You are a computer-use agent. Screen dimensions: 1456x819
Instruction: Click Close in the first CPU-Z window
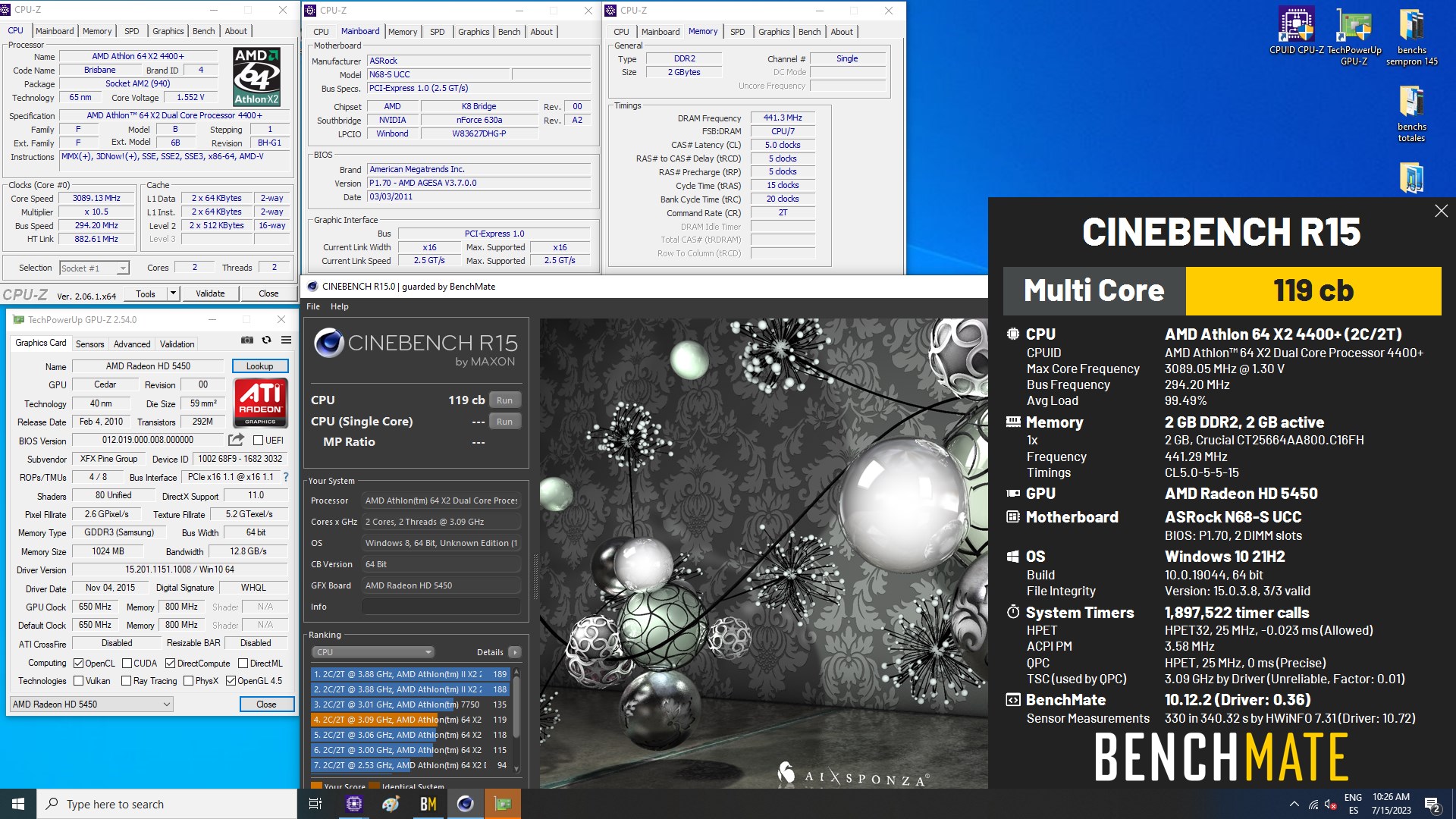268,293
